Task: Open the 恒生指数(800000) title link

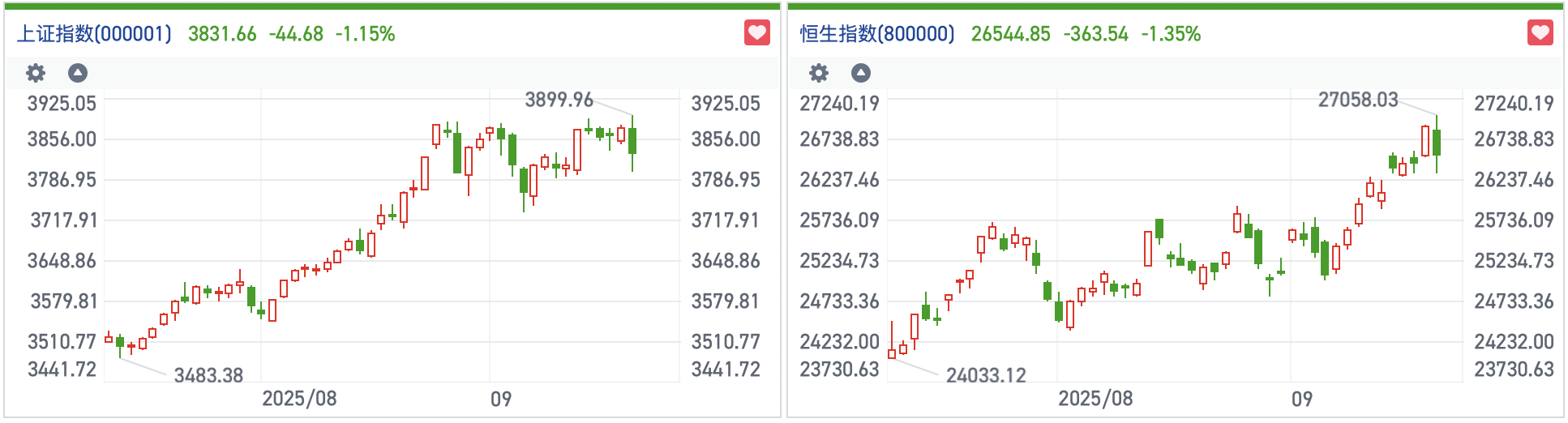Action: [877, 34]
